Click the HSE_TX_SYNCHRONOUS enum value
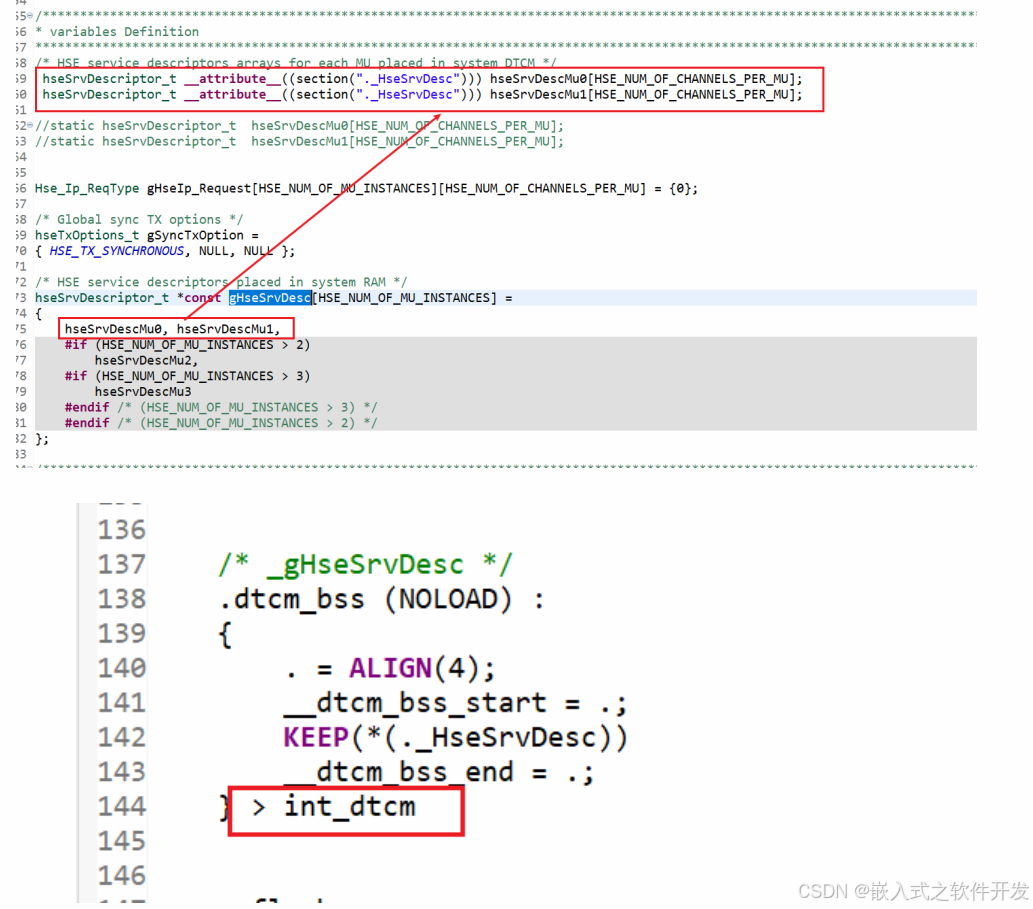 coord(117,251)
